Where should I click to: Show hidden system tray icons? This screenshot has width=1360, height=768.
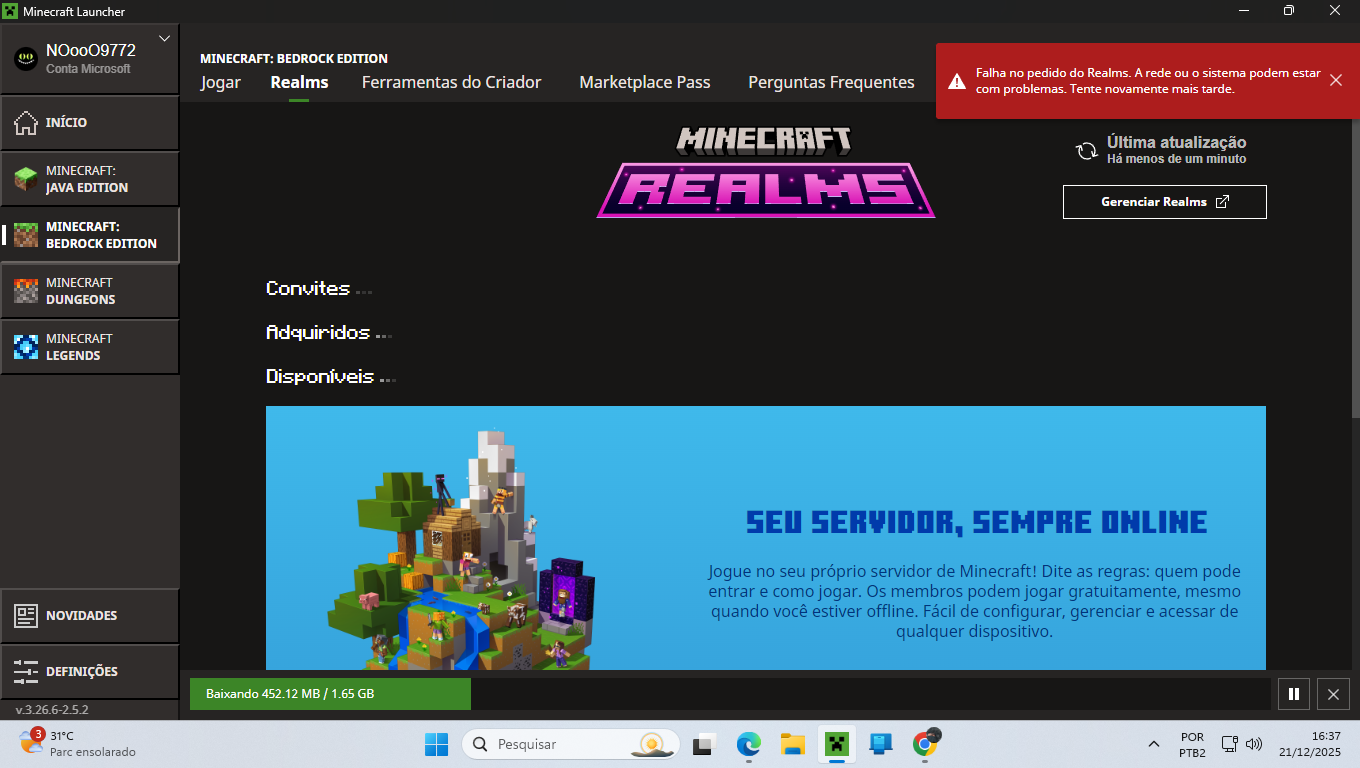tap(1154, 744)
